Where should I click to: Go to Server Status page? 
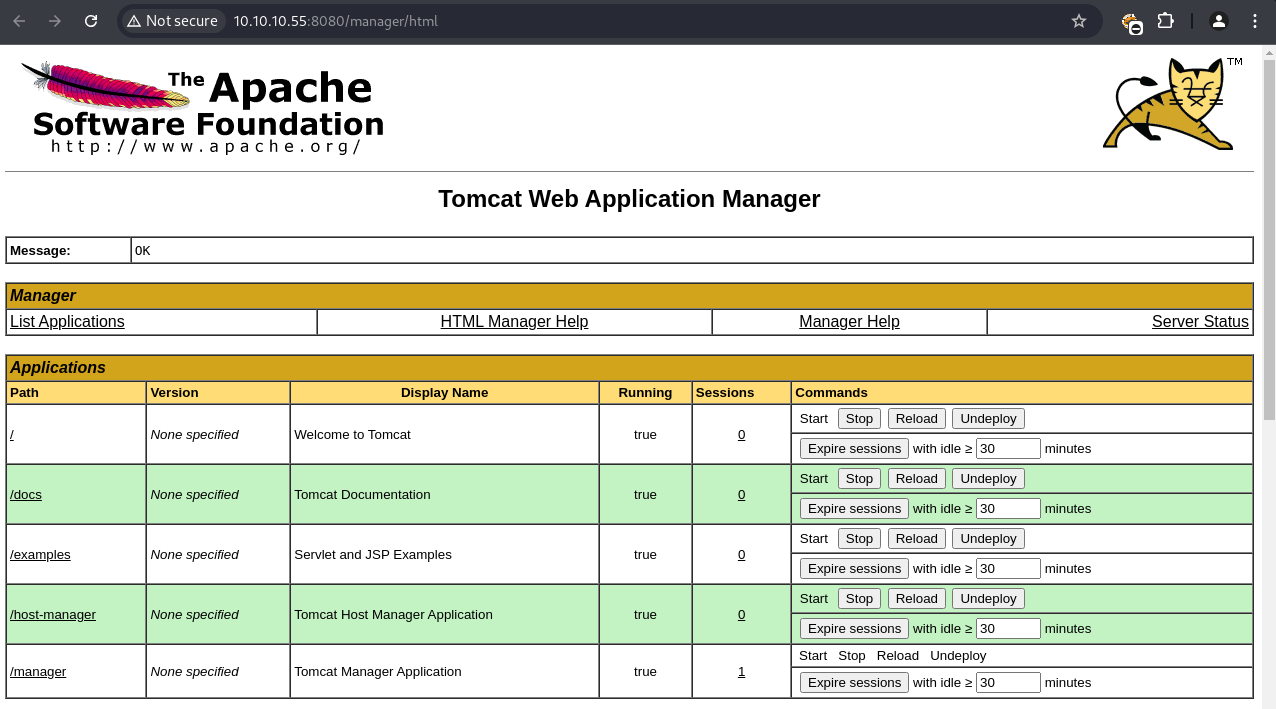[x=1199, y=322]
